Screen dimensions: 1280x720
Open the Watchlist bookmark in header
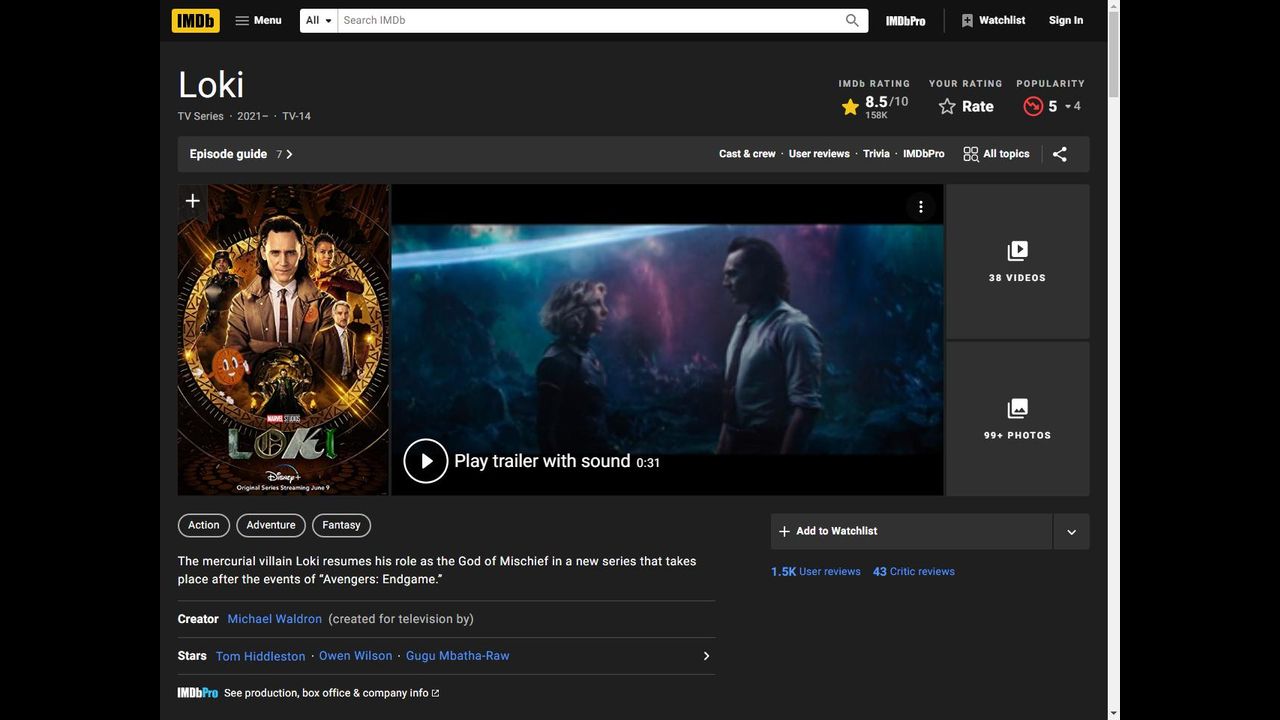[993, 20]
